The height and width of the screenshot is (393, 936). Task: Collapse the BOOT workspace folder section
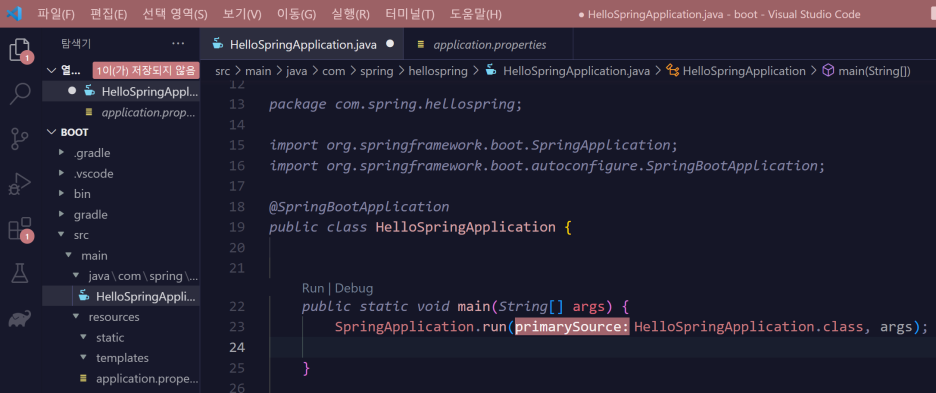[50, 132]
